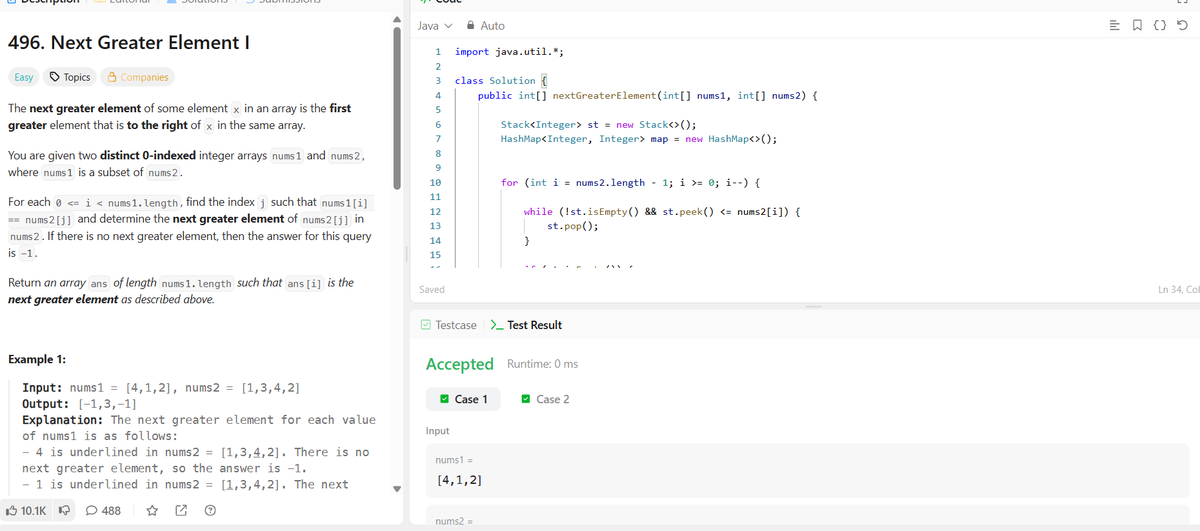Click the Easy difficulty badge
This screenshot has width=1200, height=531.
coord(23,77)
